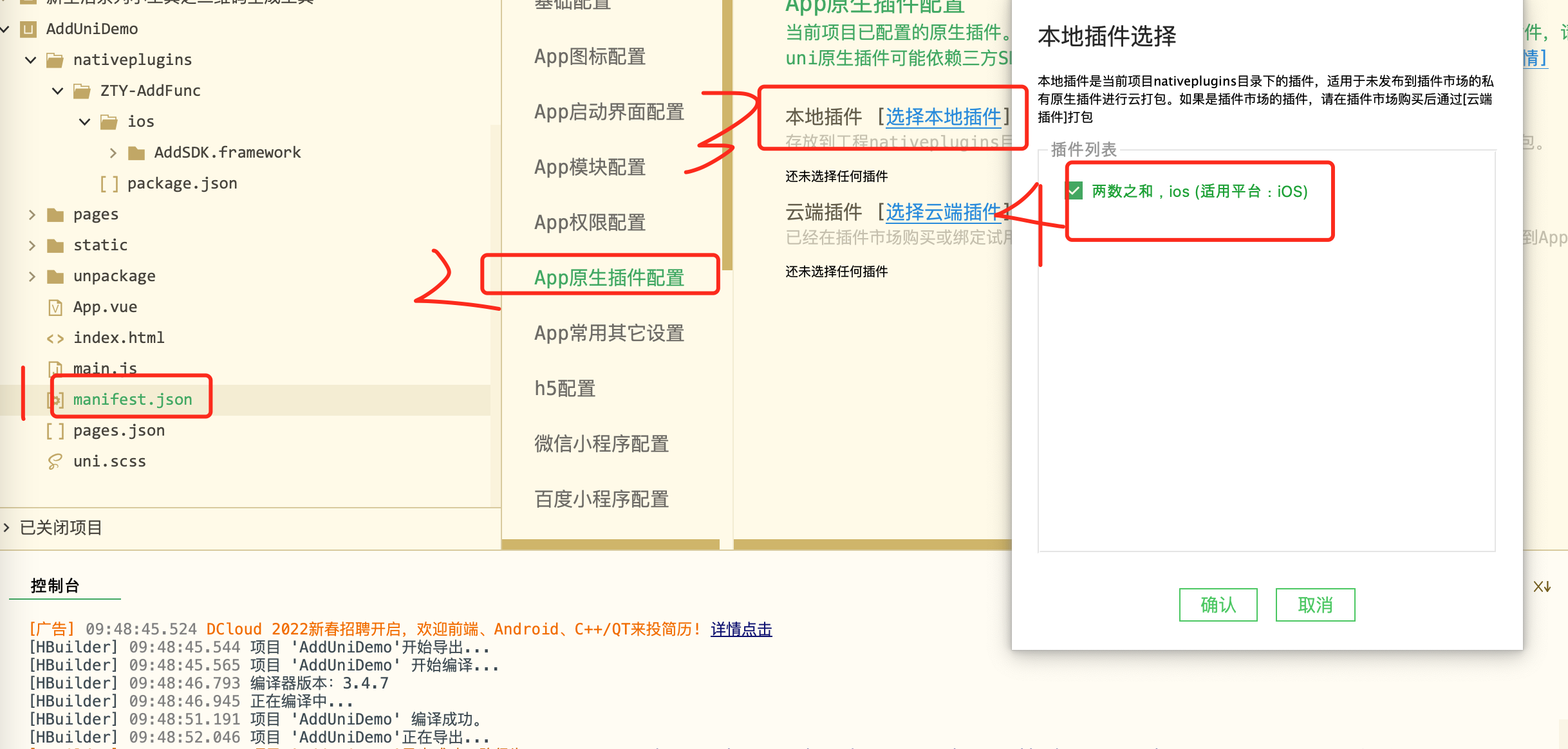This screenshot has height=749, width=1568.
Task: Click the AddUniDemo project icon
Action: (x=28, y=29)
